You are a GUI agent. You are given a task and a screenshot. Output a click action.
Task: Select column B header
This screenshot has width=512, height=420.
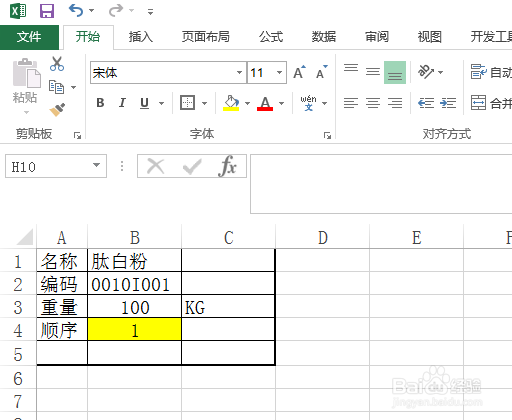pos(134,237)
